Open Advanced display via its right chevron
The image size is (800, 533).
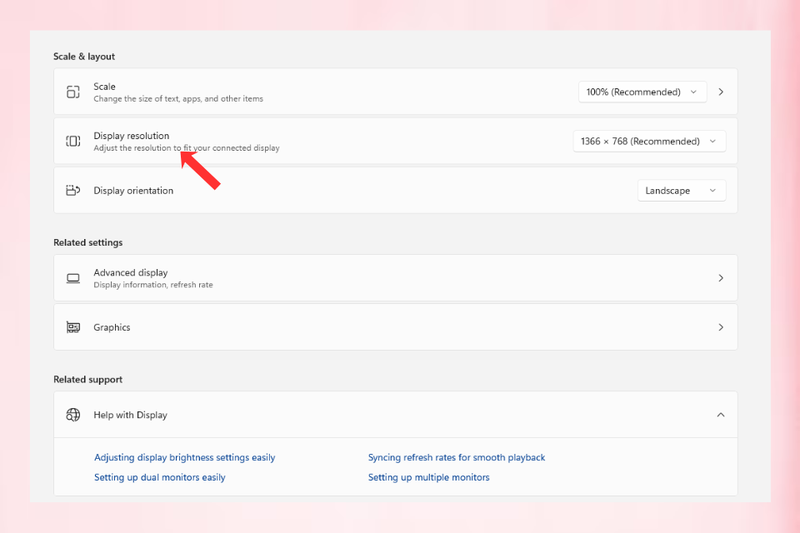pyautogui.click(x=721, y=278)
